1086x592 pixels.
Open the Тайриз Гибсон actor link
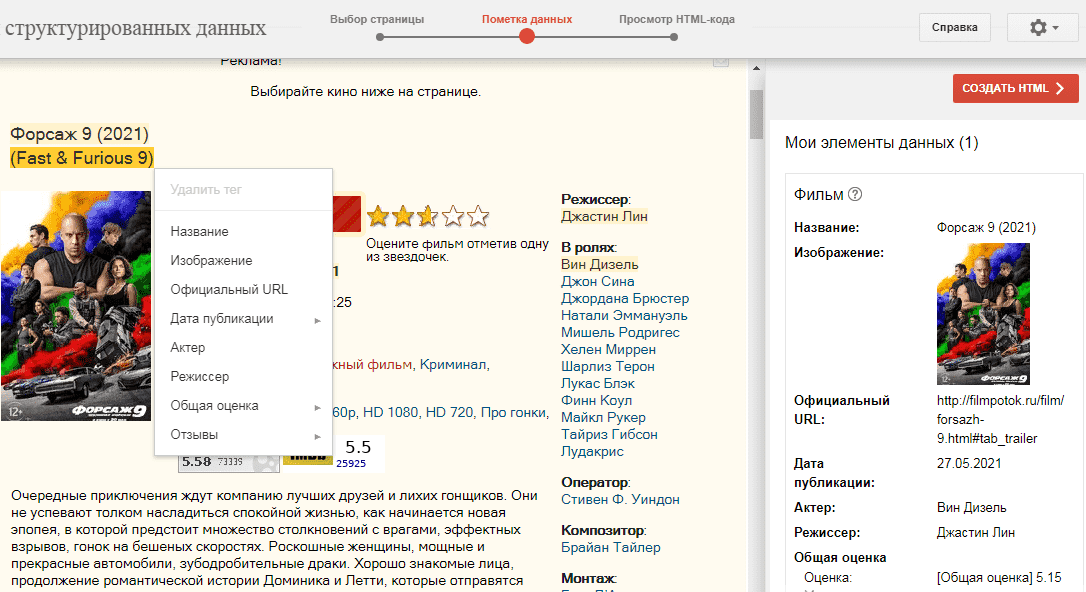tap(609, 434)
